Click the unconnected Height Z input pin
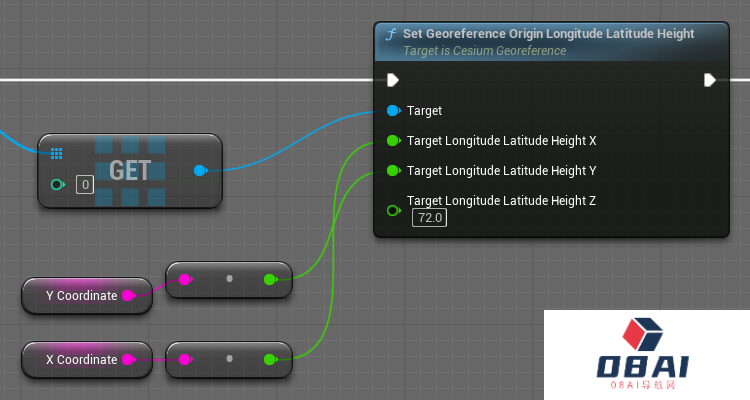 (393, 210)
